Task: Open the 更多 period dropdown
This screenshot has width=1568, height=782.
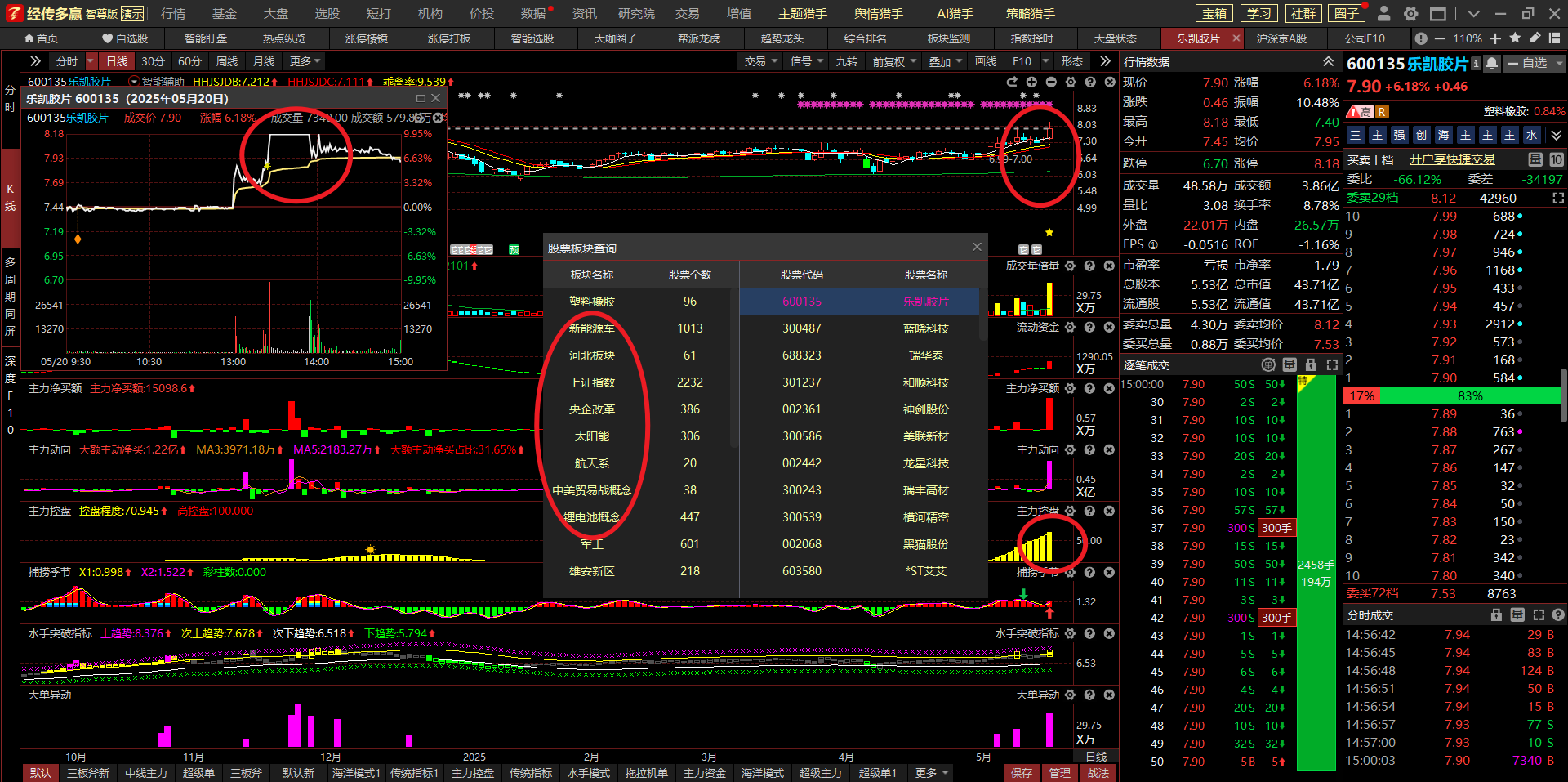Action: (x=305, y=61)
